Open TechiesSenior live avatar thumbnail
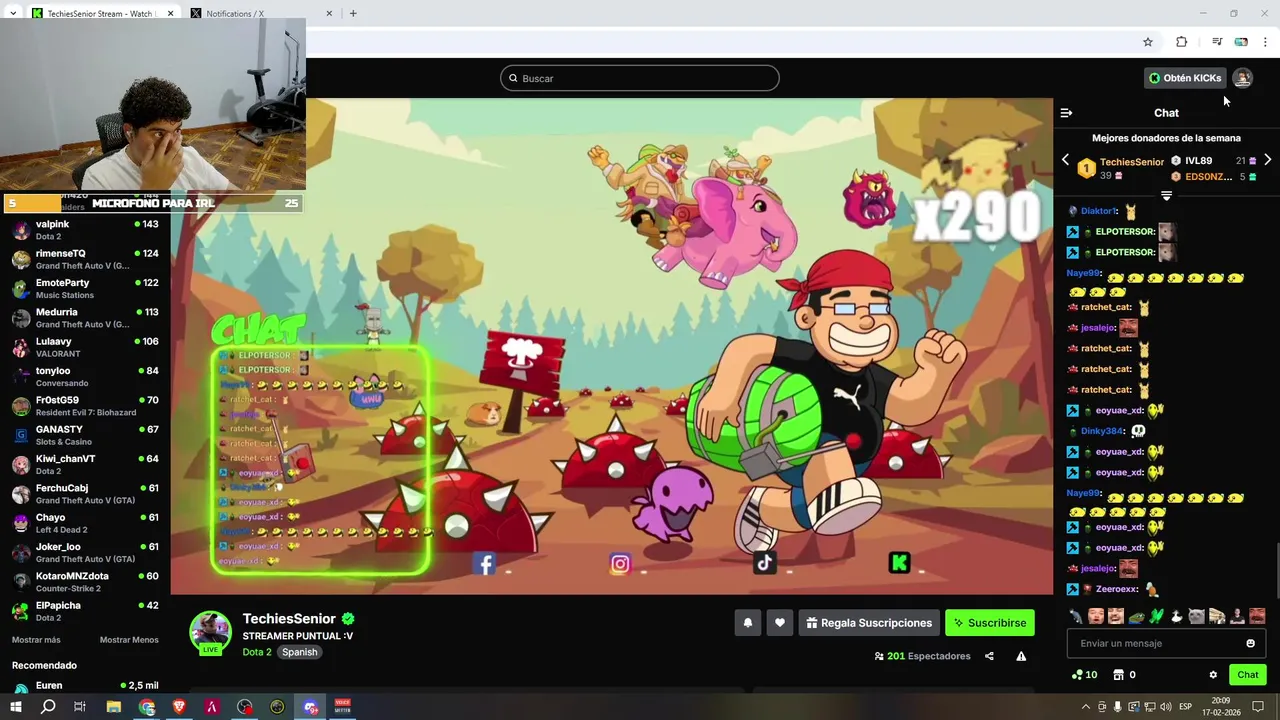The image size is (1280, 720). [x=211, y=632]
